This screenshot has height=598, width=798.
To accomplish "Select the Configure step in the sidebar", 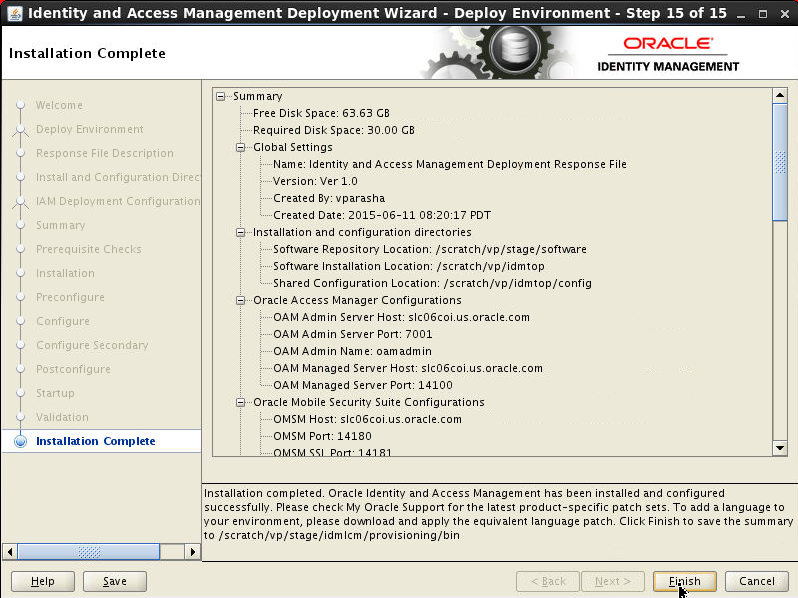I will (x=63, y=321).
